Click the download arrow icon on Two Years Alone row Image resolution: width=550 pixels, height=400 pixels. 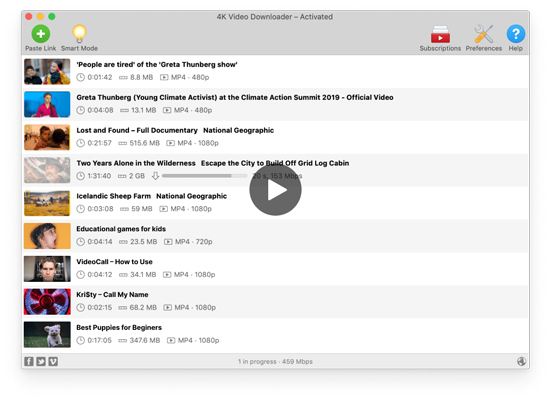point(155,176)
